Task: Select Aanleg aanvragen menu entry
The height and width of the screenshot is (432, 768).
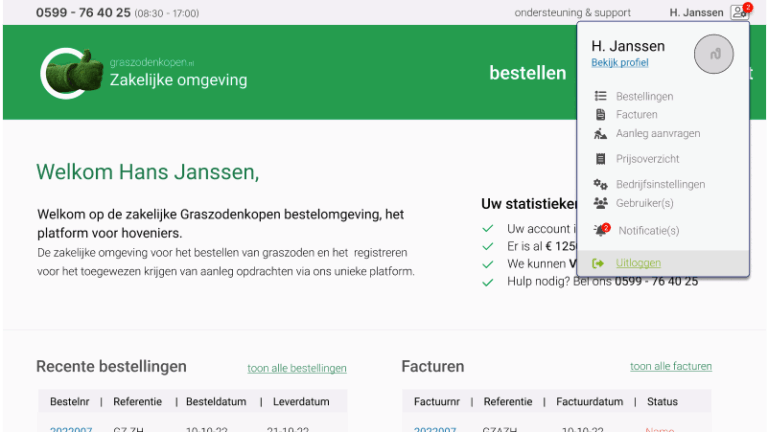Action: [x=658, y=133]
